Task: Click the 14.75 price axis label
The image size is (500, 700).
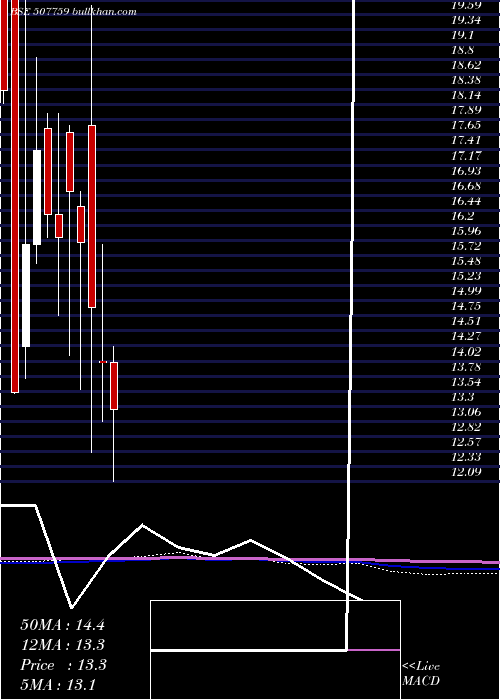Action: coord(466,306)
